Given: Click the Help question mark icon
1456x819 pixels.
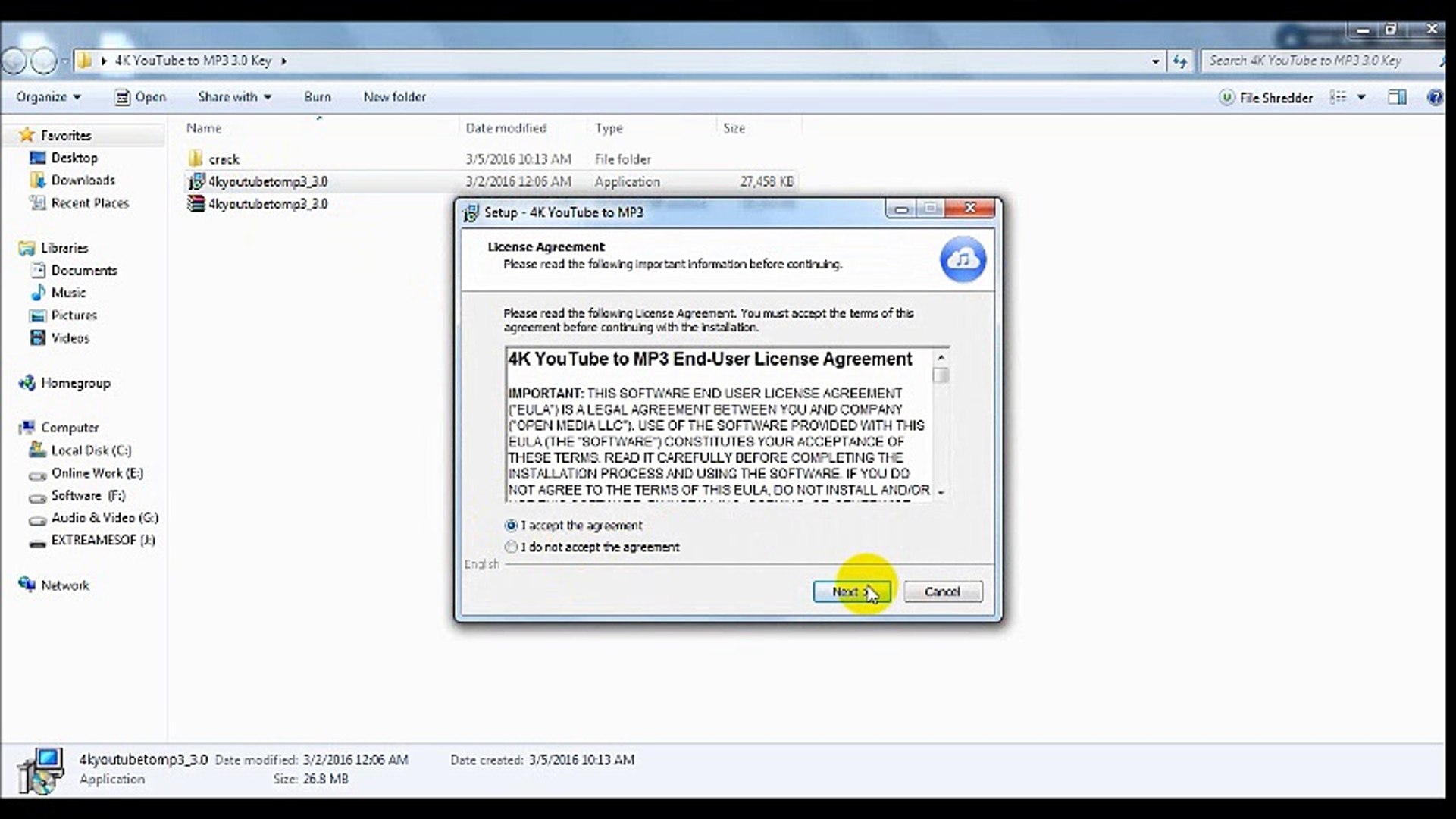Looking at the screenshot, I should click(x=1434, y=97).
